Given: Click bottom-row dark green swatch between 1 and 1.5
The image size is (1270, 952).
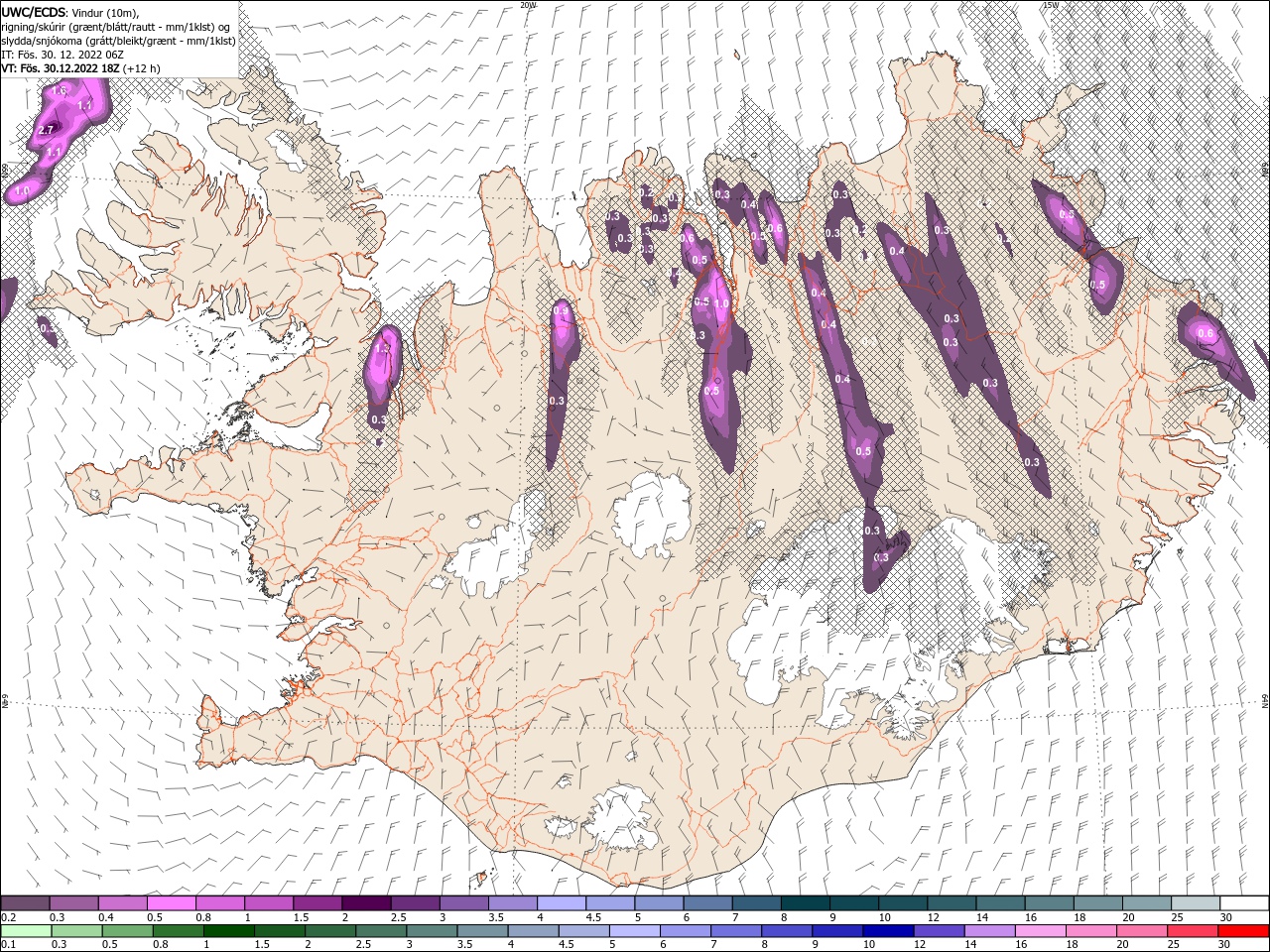Looking at the screenshot, I should click(228, 931).
